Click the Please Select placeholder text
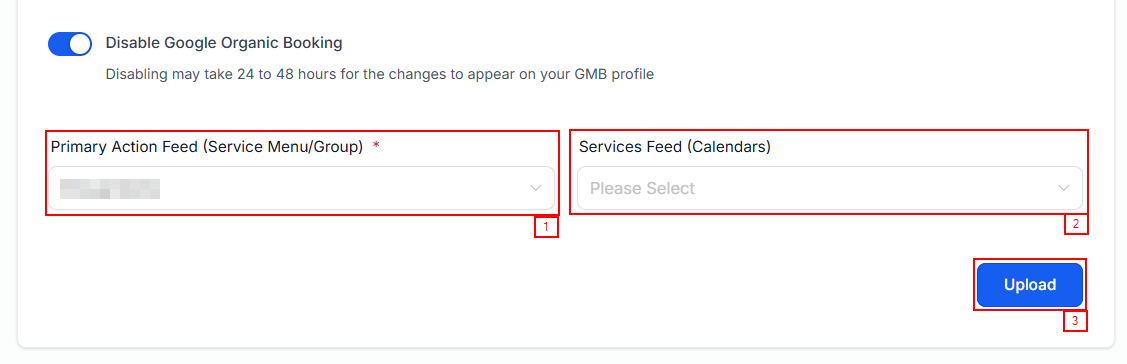 pos(643,188)
